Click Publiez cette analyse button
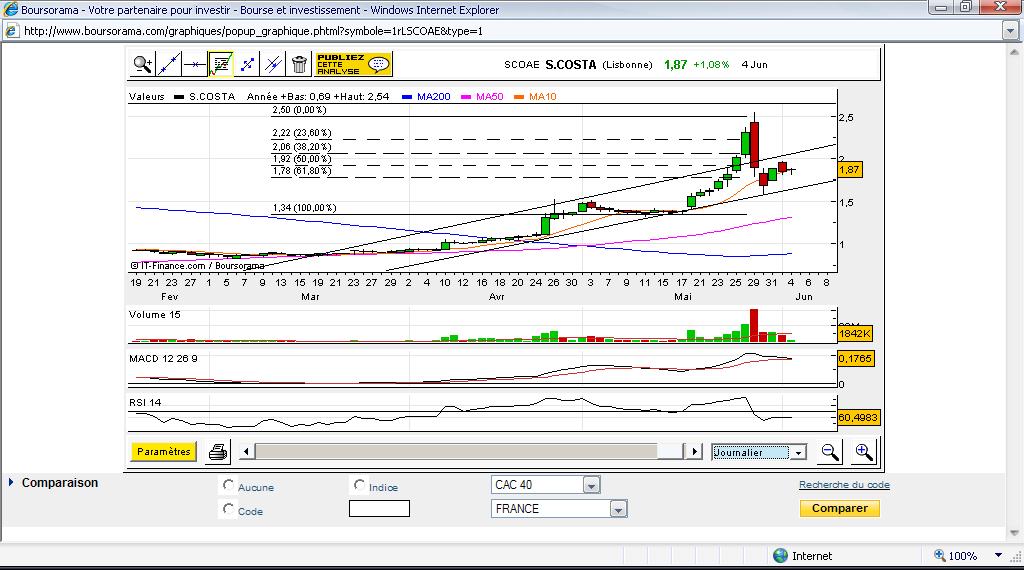 [x=353, y=64]
